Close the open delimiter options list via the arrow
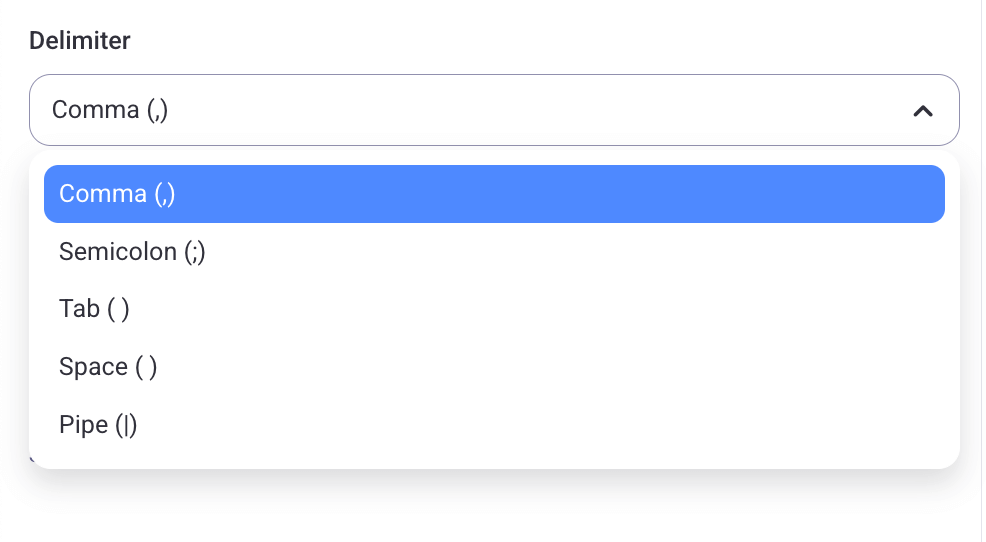This screenshot has width=986, height=542. click(923, 111)
